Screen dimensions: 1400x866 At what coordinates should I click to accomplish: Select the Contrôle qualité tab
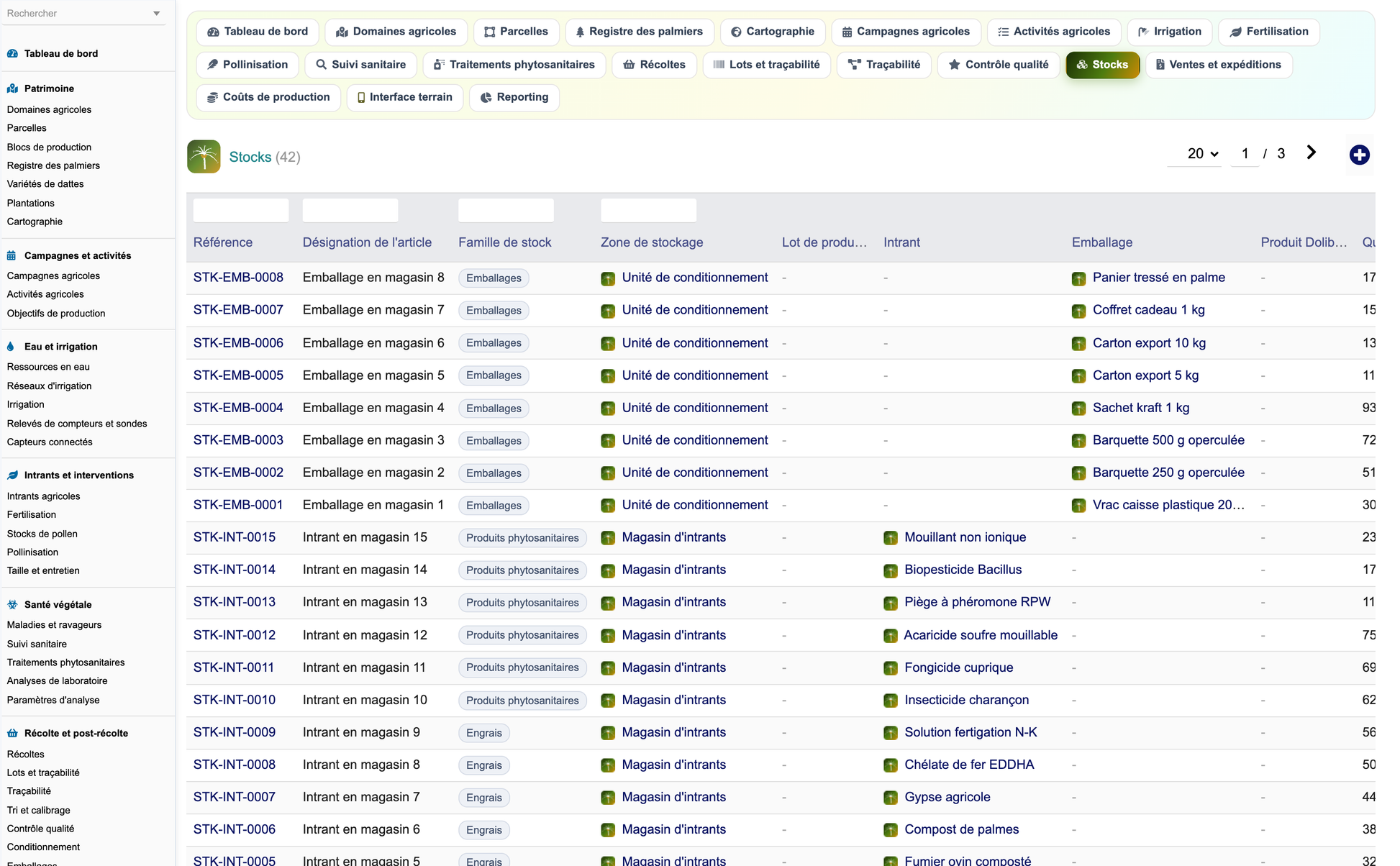[x=998, y=65]
